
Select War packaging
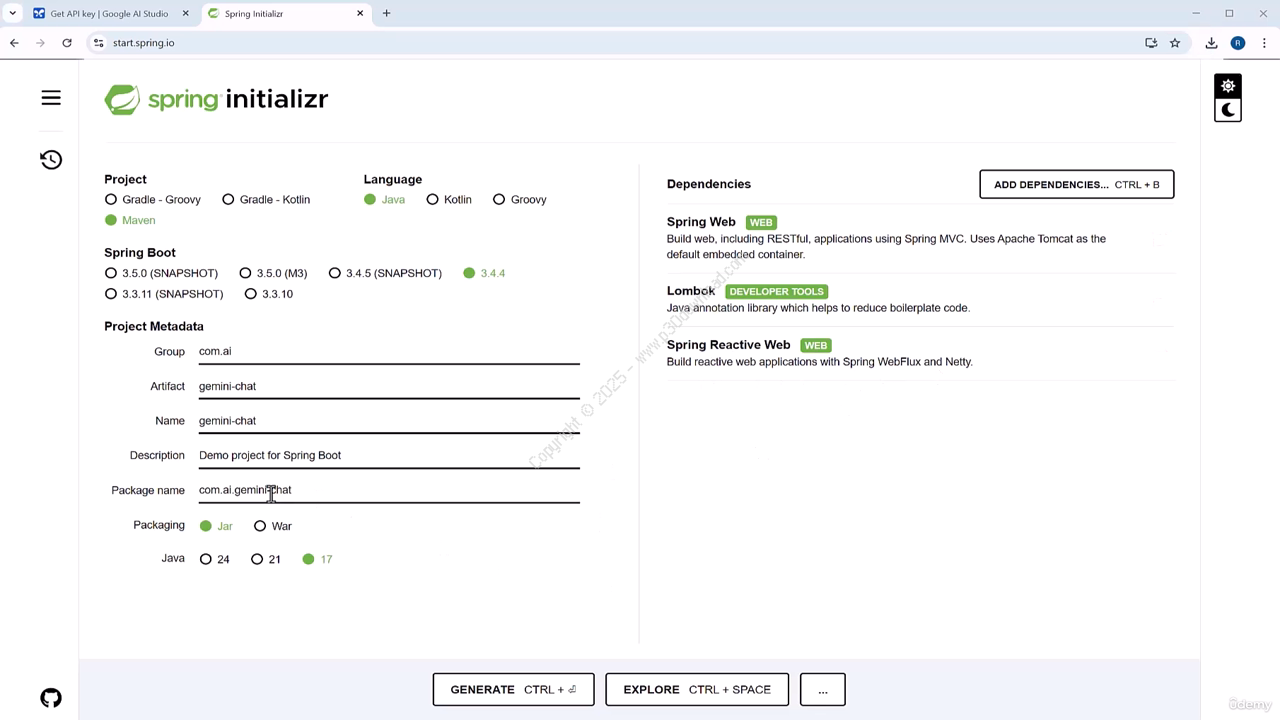pyautogui.click(x=273, y=526)
